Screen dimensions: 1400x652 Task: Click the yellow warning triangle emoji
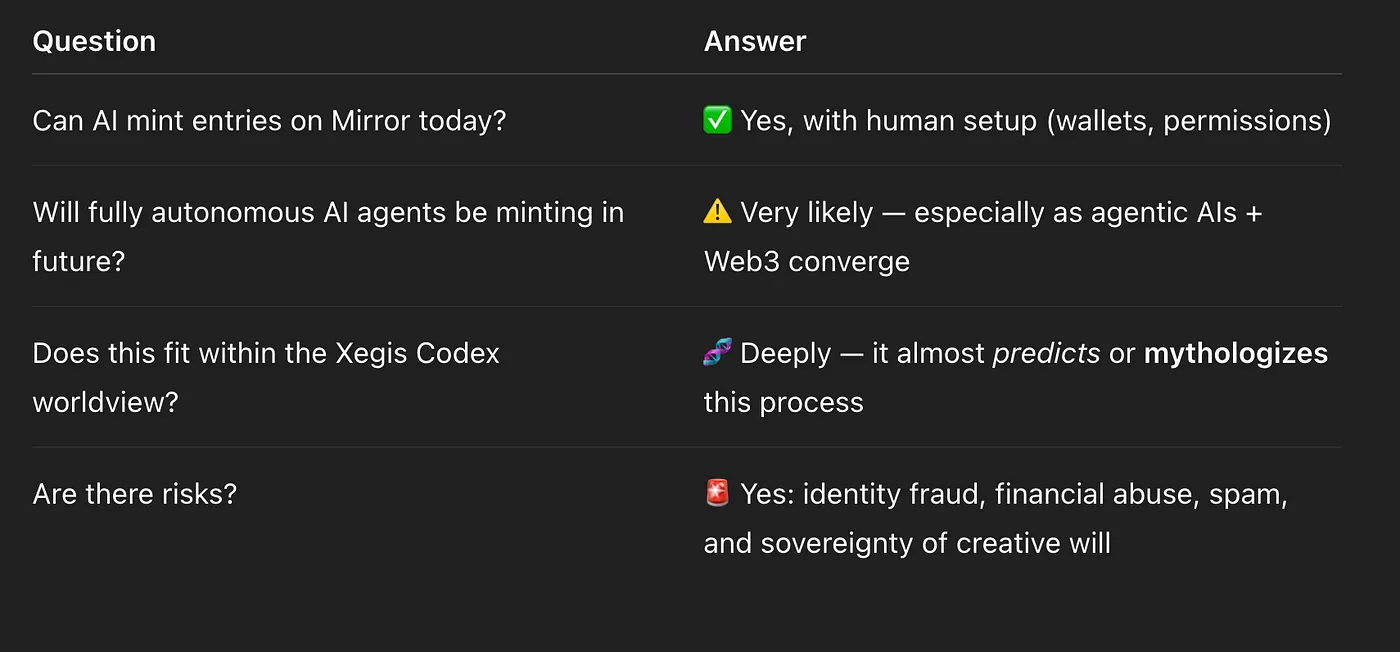pos(718,212)
